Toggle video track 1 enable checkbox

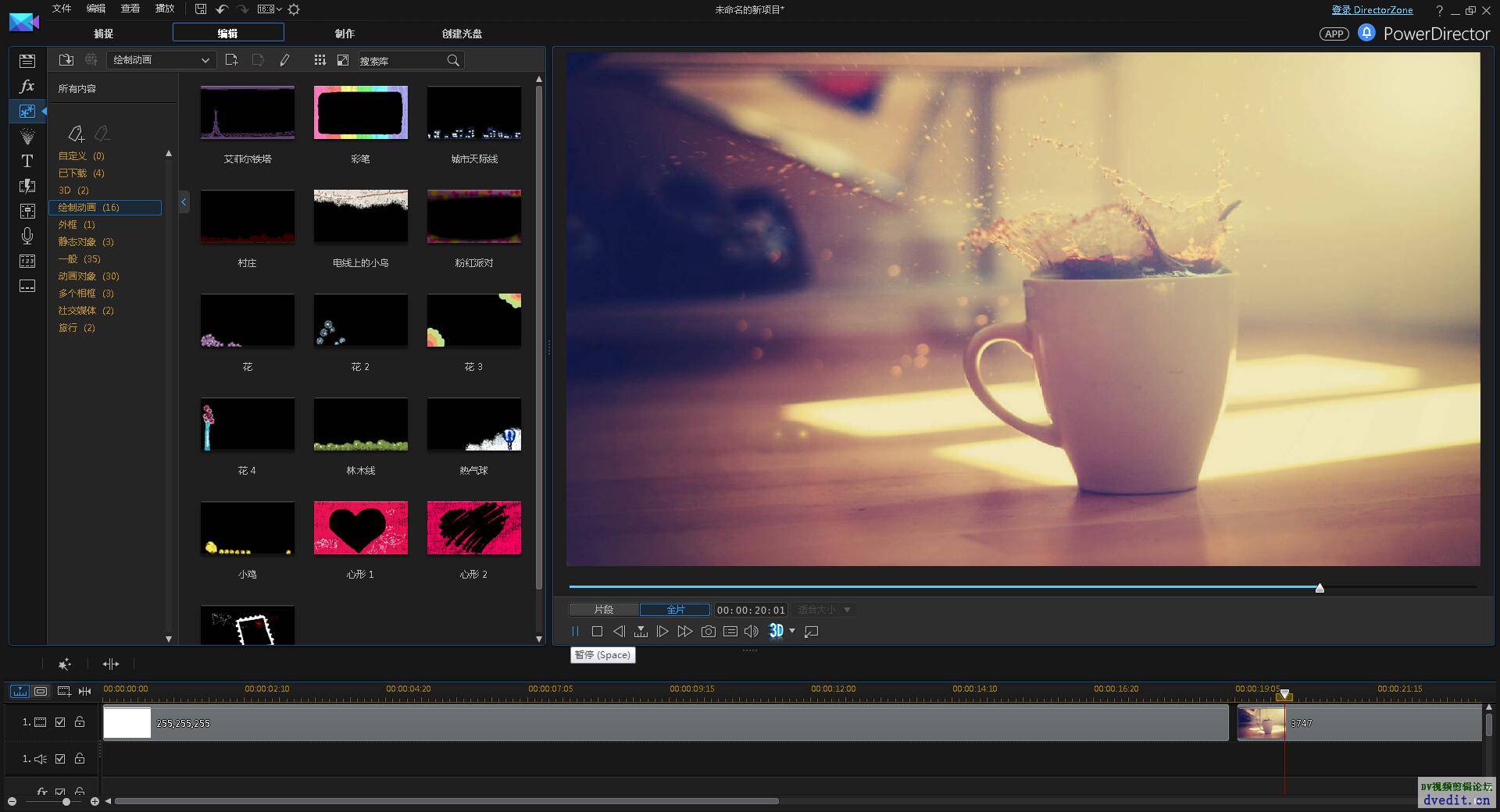60,722
